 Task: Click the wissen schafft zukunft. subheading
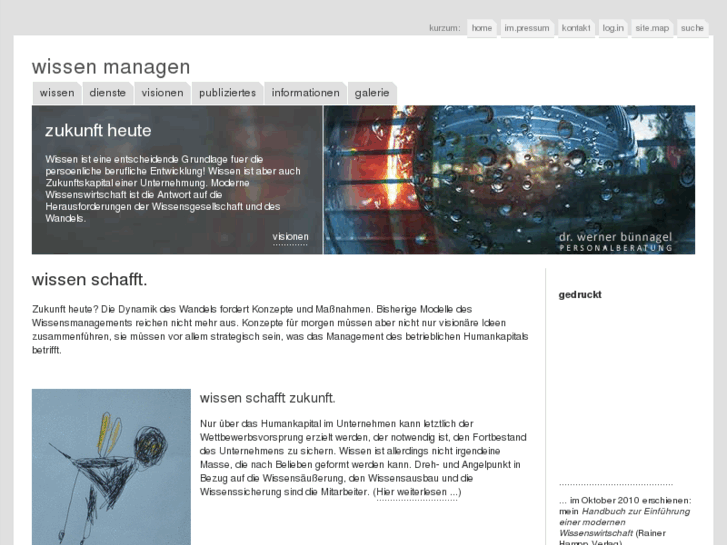268,398
